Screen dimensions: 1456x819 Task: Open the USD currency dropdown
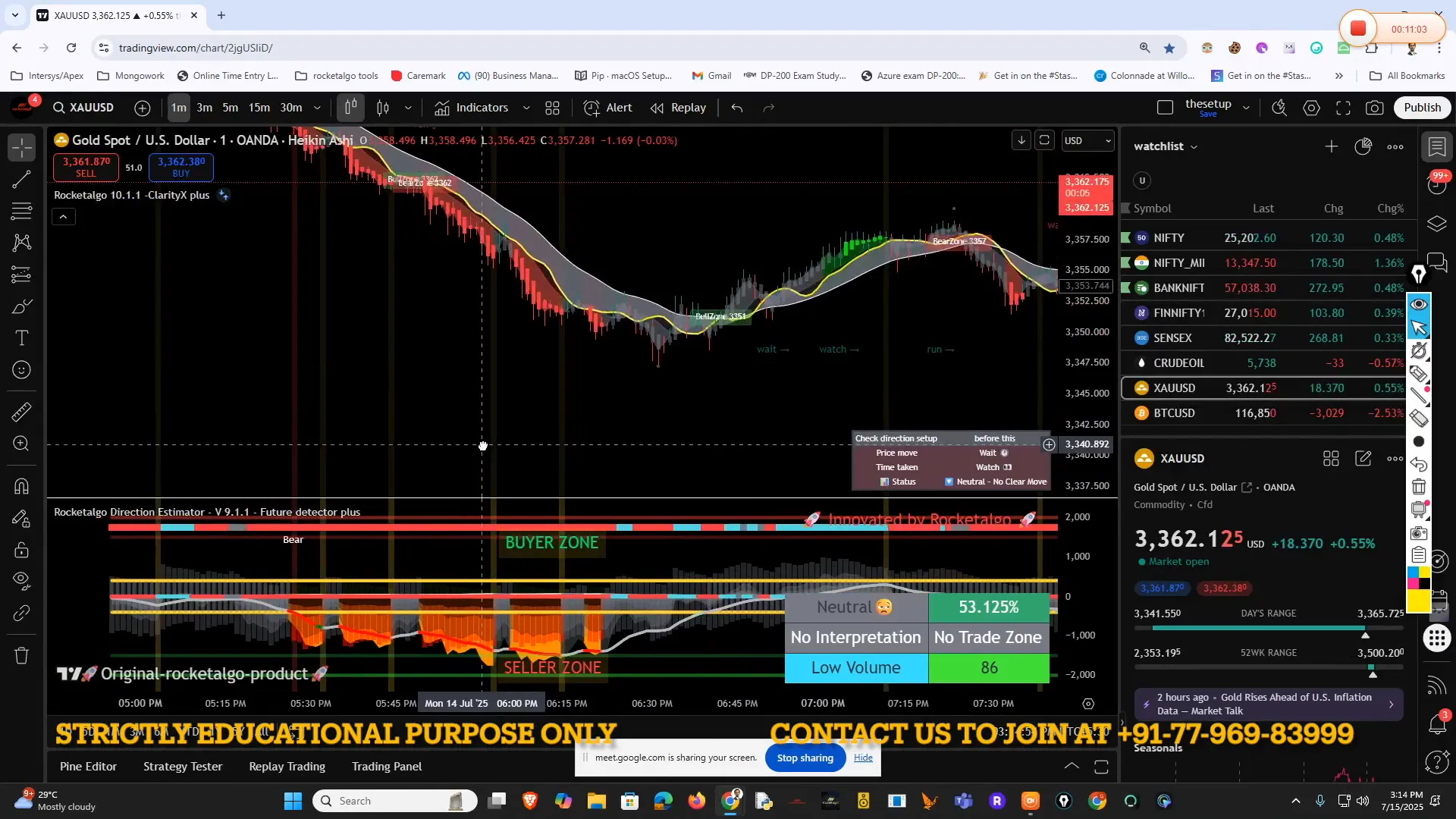(1087, 140)
